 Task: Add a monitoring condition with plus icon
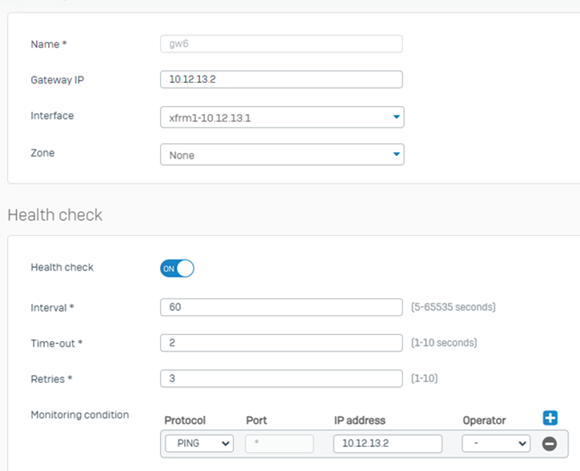pos(550,418)
